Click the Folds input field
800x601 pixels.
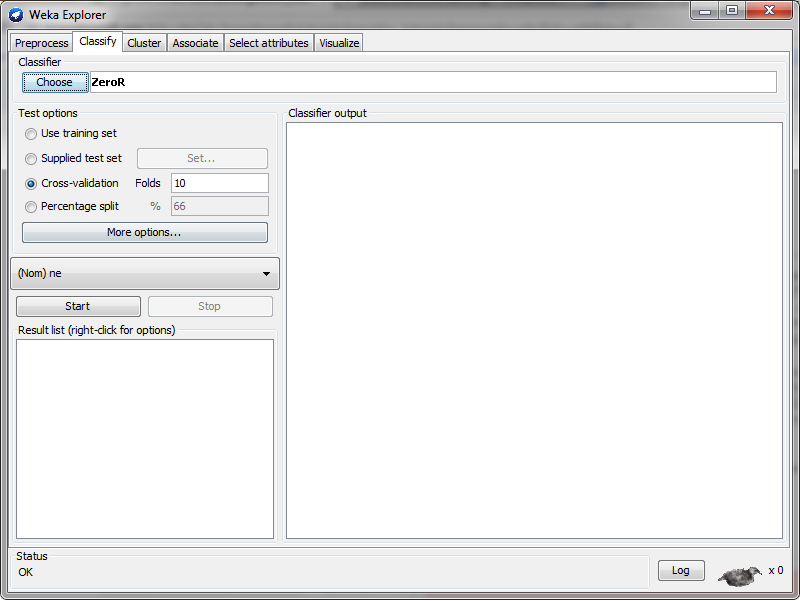point(219,184)
